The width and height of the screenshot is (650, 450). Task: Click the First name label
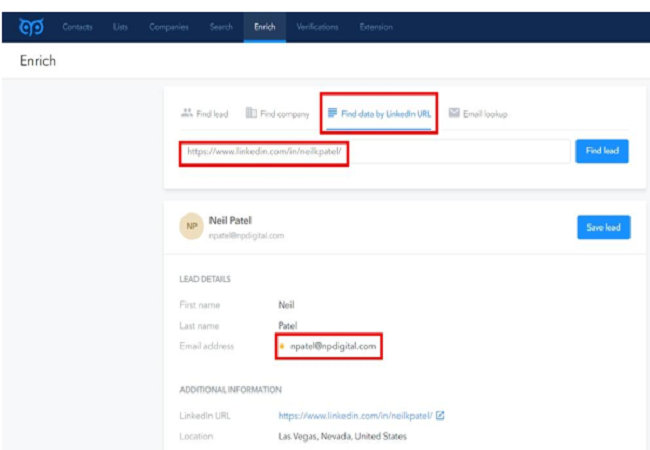199,305
